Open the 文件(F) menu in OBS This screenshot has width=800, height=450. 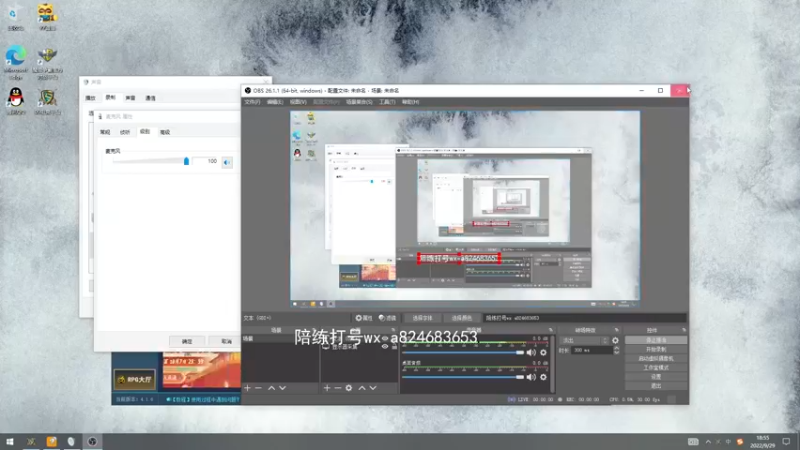[x=252, y=102]
